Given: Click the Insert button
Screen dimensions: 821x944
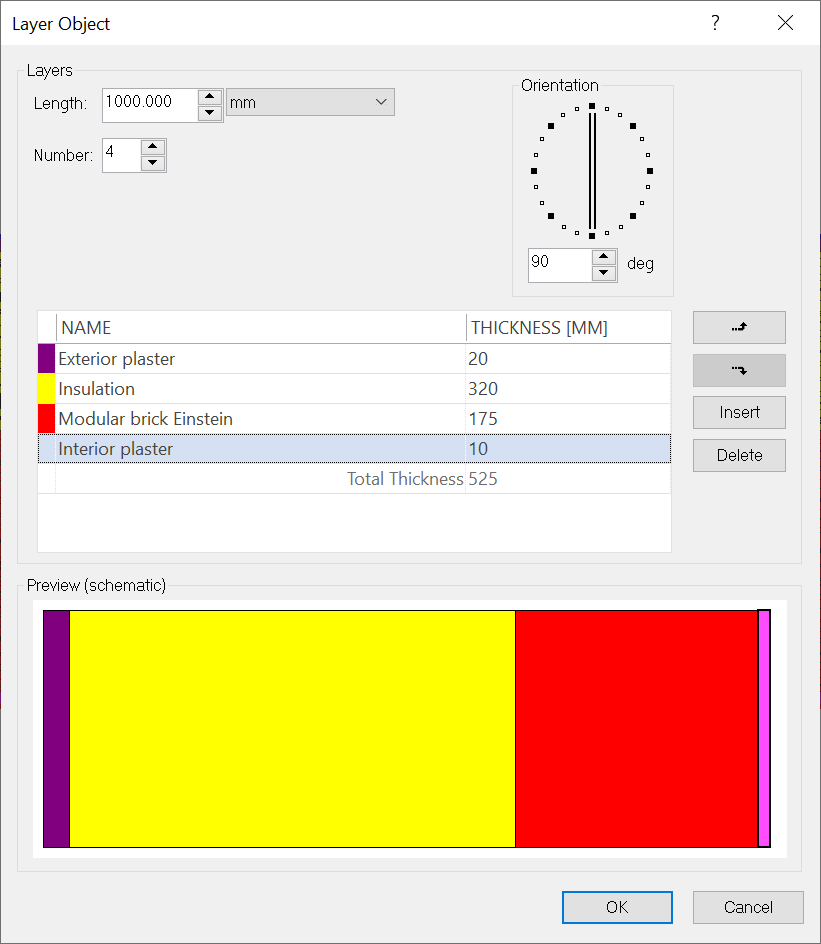Looking at the screenshot, I should 739,412.
